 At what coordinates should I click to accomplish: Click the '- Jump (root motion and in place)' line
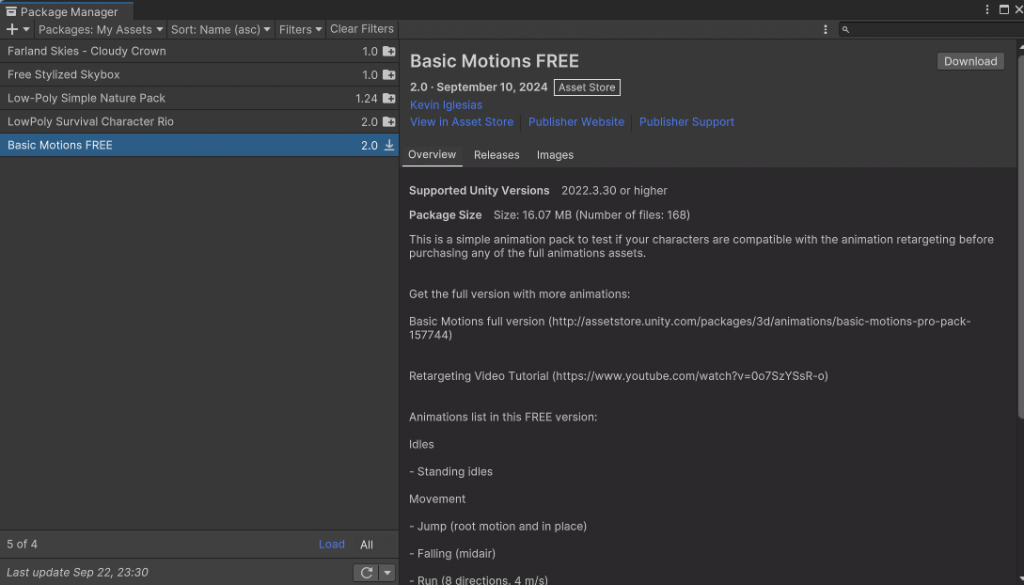[498, 526]
